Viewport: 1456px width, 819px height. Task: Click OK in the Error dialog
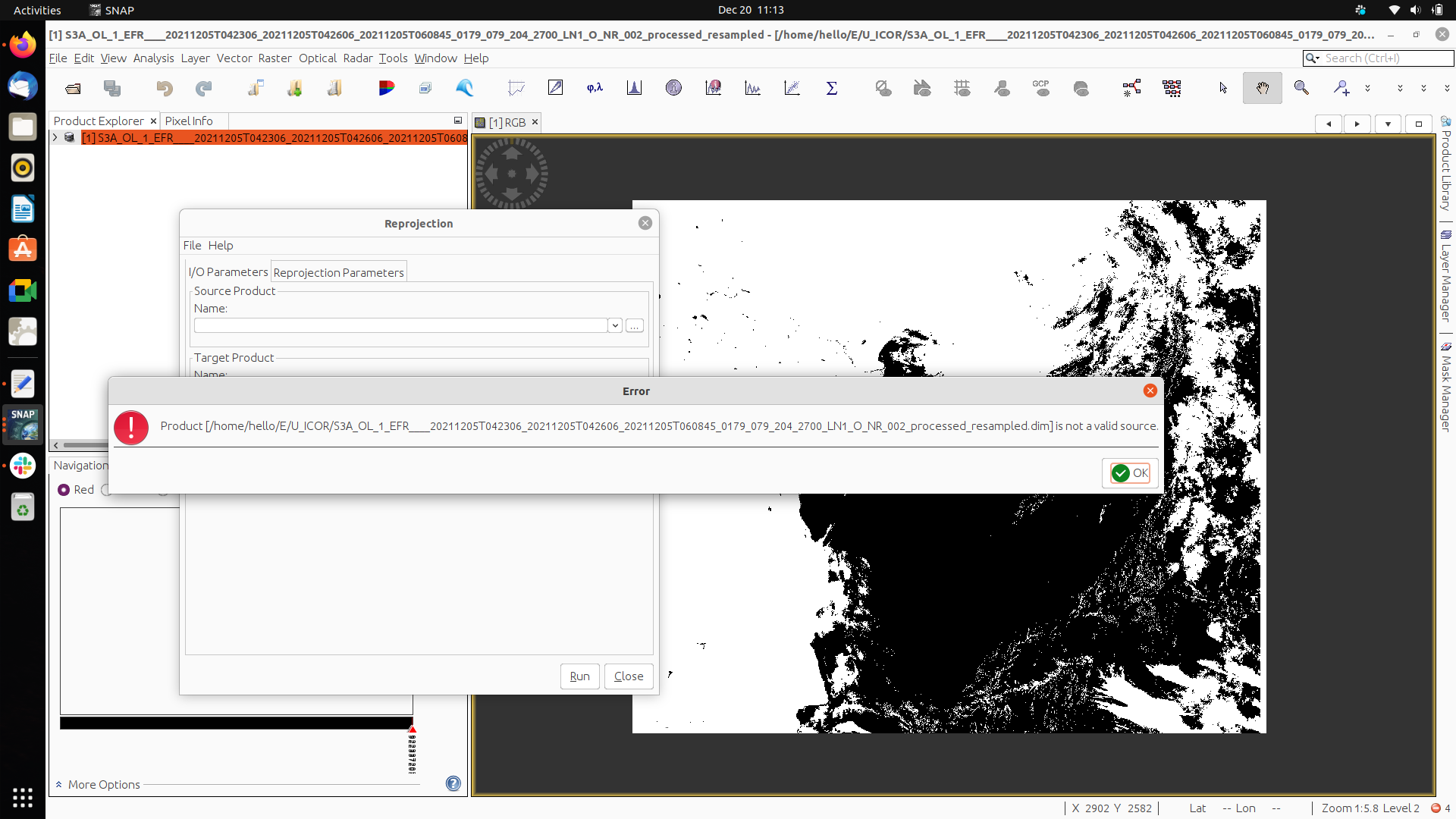tap(1130, 473)
